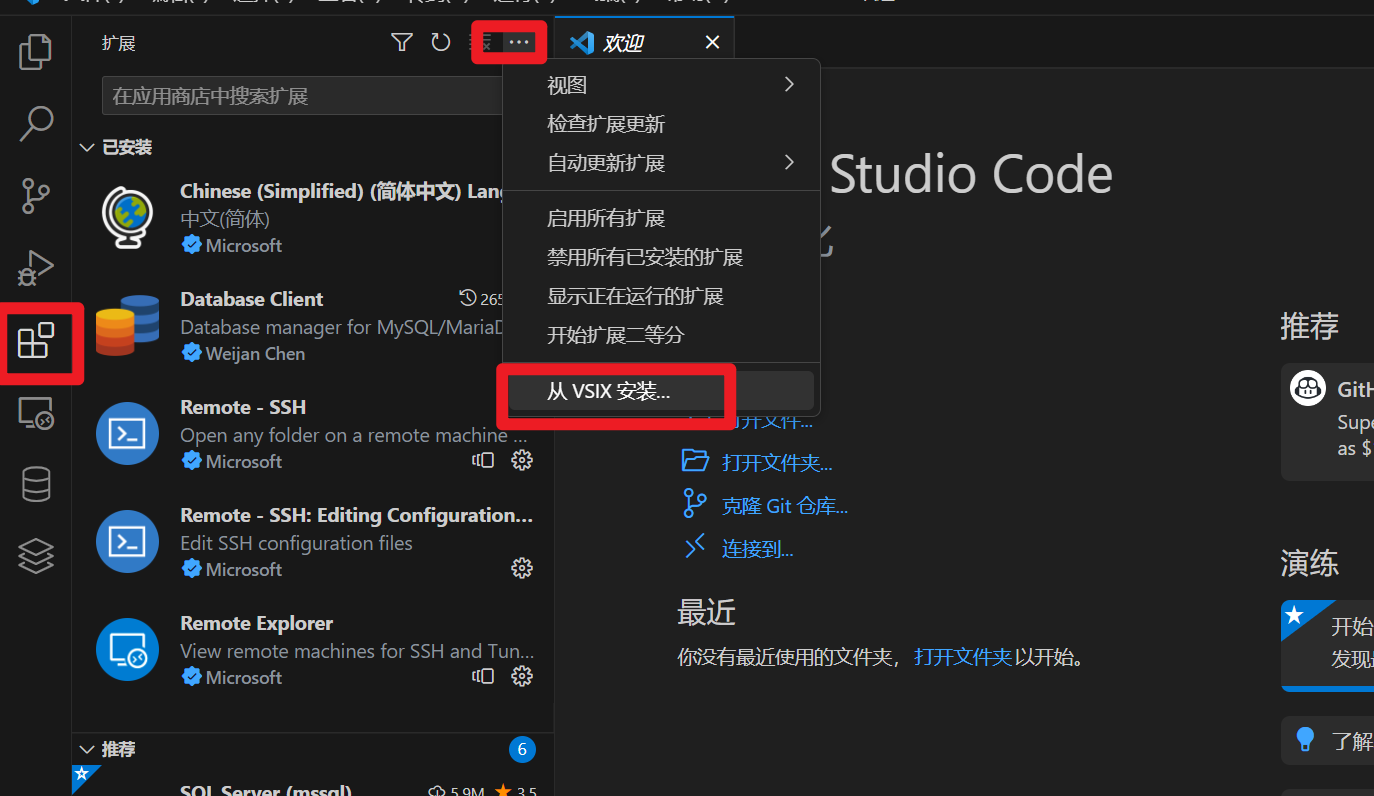Click Weijan Chen publisher name

(255, 353)
